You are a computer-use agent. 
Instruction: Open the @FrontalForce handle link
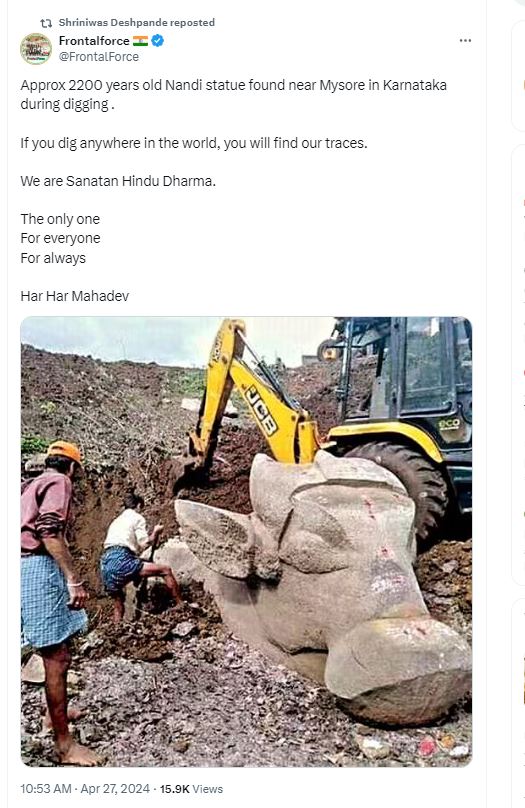click(98, 57)
